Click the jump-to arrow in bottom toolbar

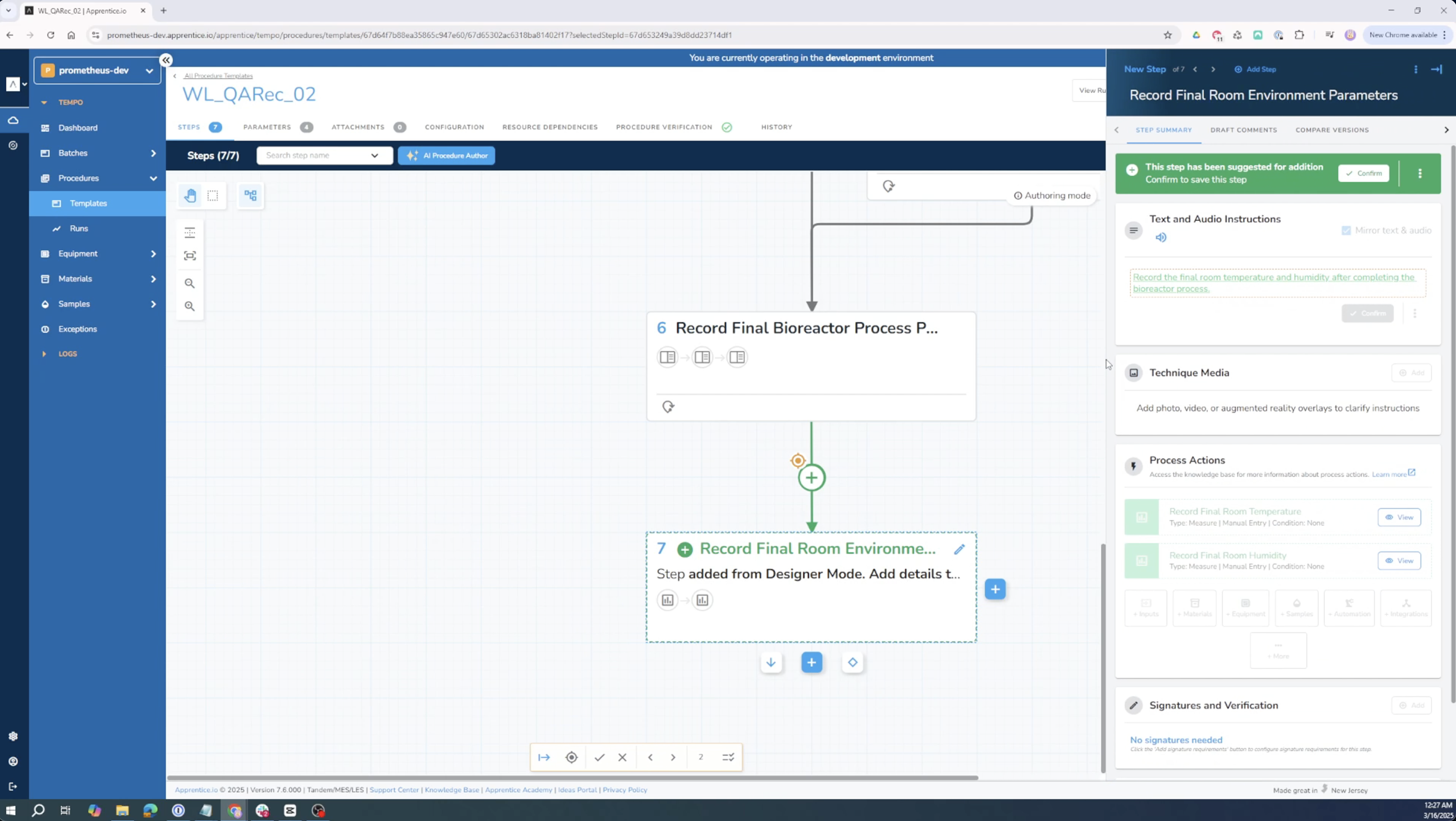point(544,757)
